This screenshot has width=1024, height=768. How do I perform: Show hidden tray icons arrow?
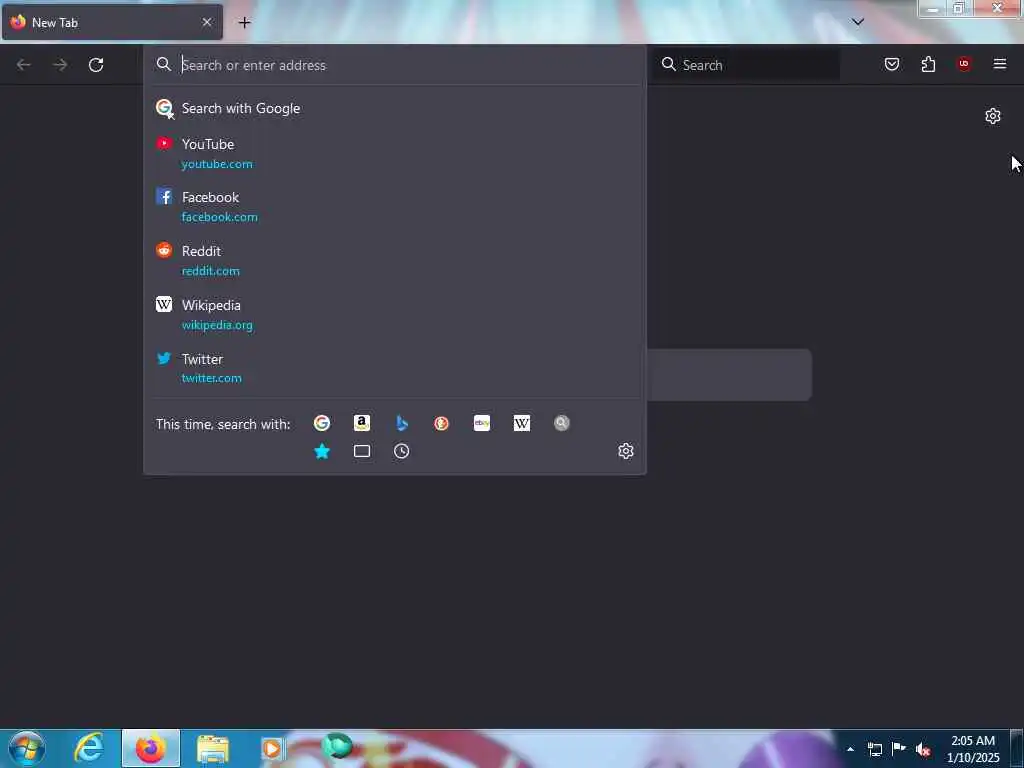pos(850,749)
